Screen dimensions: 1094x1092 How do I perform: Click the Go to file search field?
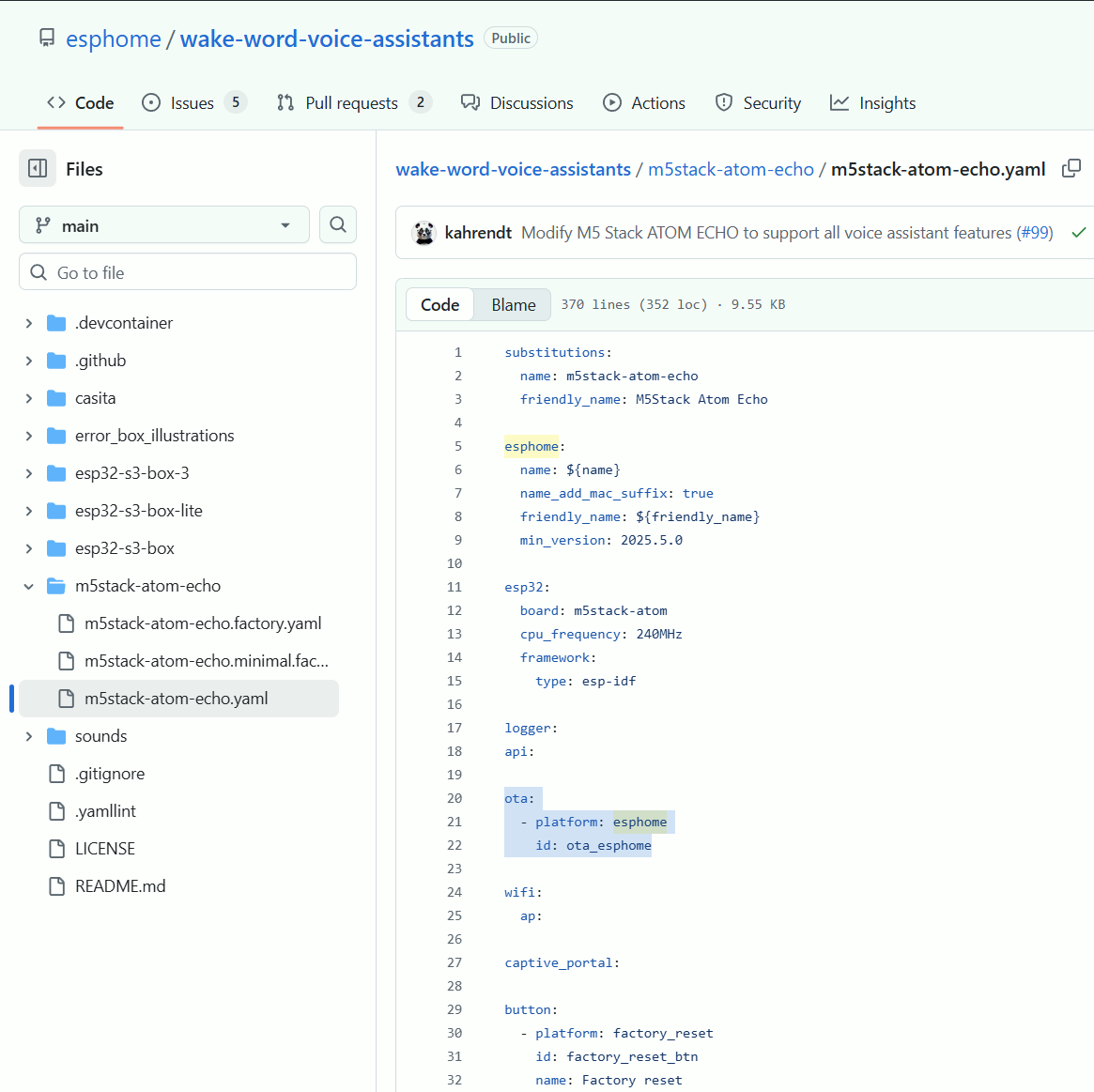[188, 272]
